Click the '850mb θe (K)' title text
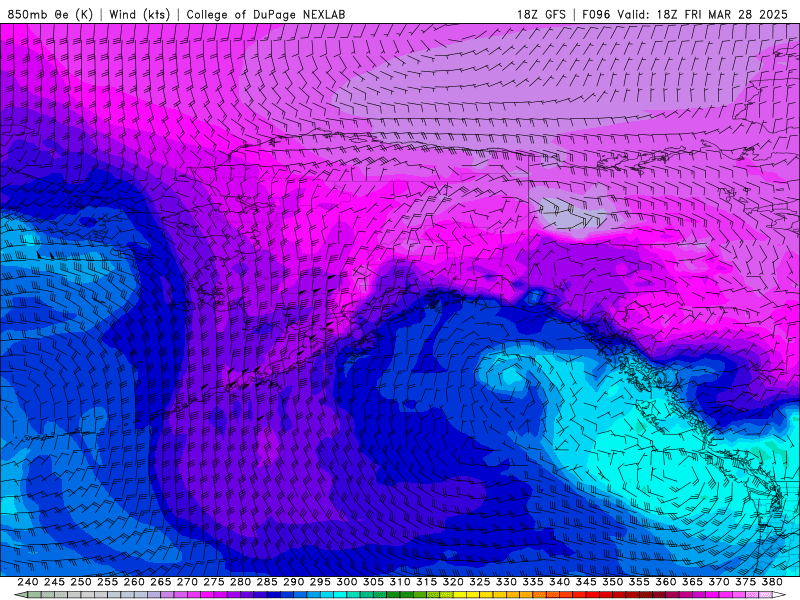The image size is (800, 600). [x=50, y=14]
